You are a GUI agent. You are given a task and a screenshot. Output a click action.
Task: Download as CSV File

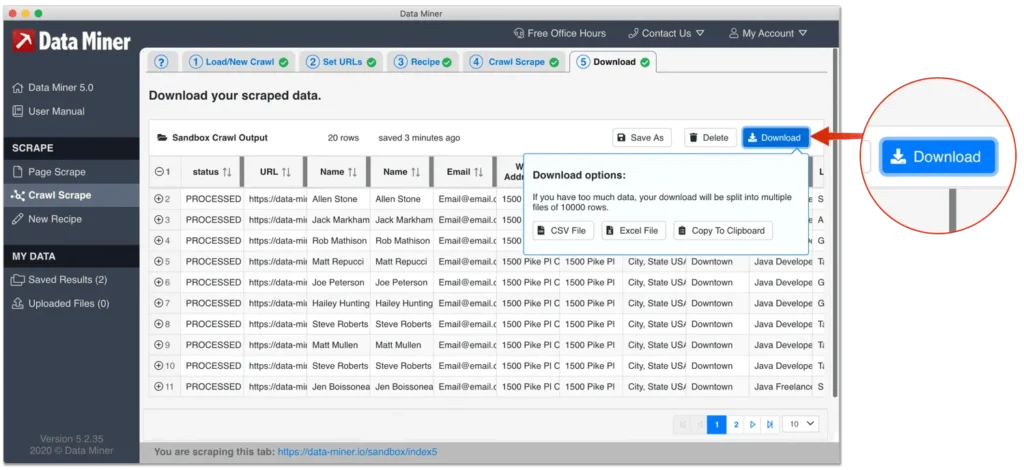coord(563,230)
